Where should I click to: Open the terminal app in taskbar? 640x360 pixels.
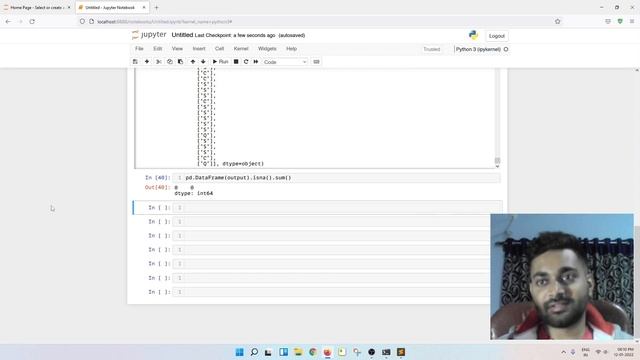[386, 352]
